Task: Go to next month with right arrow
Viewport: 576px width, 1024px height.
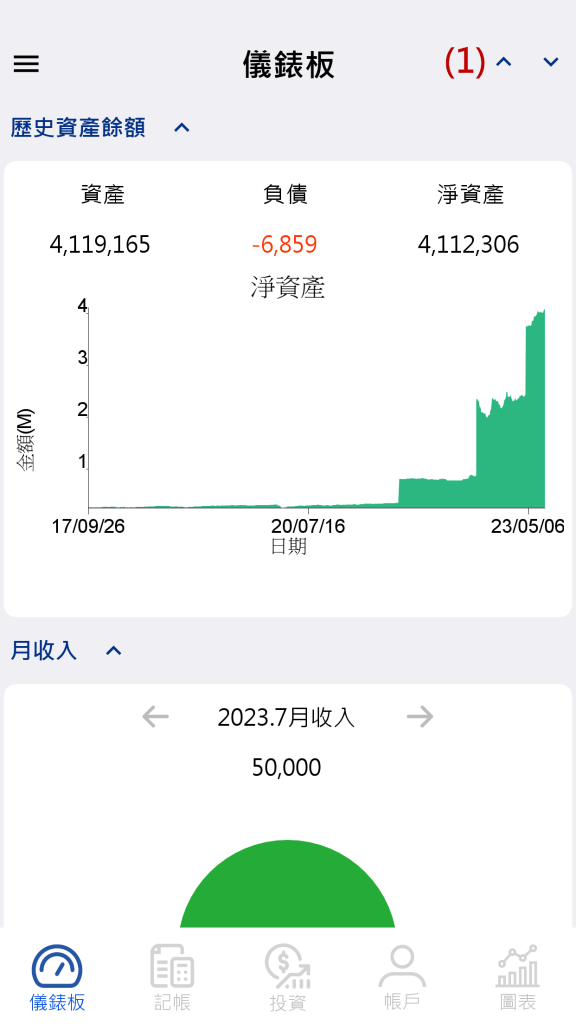Action: (420, 717)
